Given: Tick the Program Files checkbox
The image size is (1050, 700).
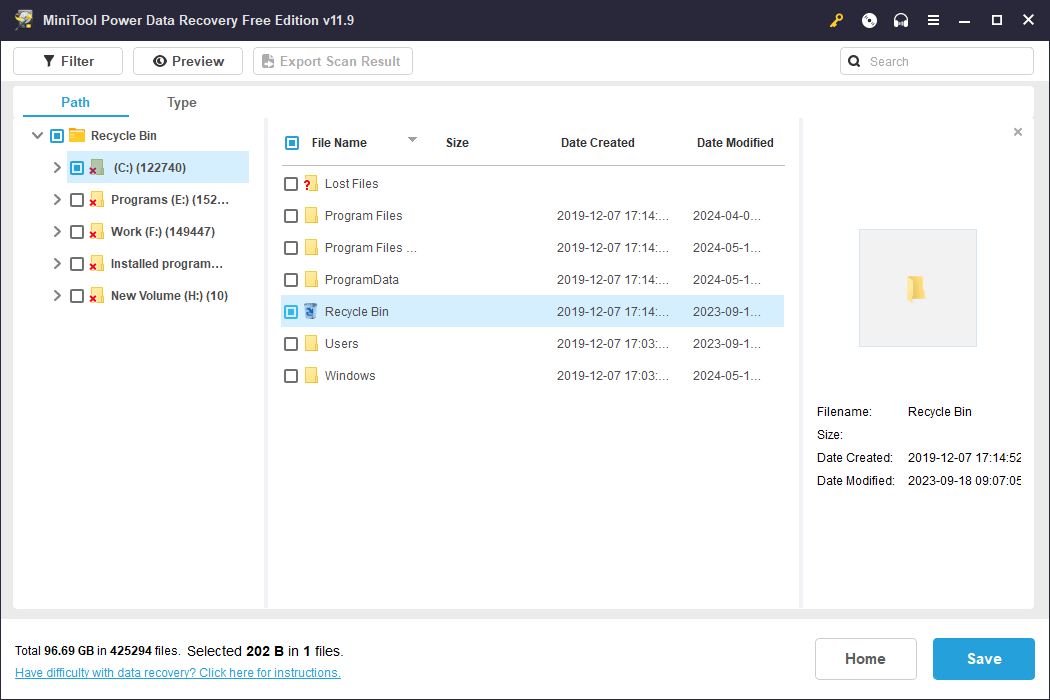Looking at the screenshot, I should (x=291, y=216).
